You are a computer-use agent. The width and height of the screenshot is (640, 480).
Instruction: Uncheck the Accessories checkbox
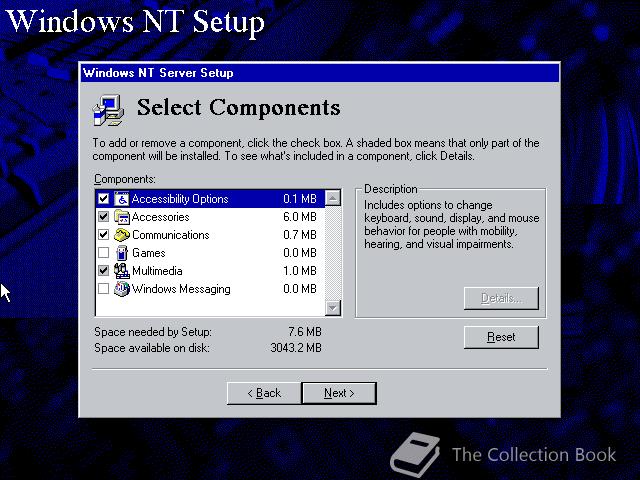pos(104,217)
